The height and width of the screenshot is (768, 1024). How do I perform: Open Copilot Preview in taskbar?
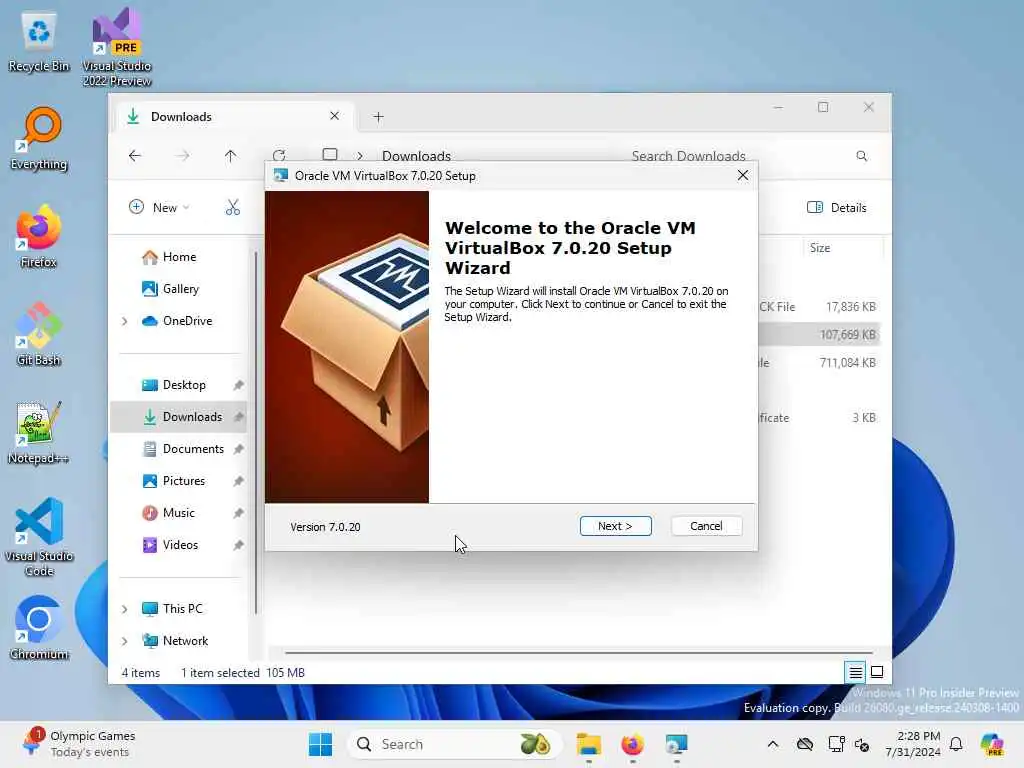pyautogui.click(x=992, y=744)
